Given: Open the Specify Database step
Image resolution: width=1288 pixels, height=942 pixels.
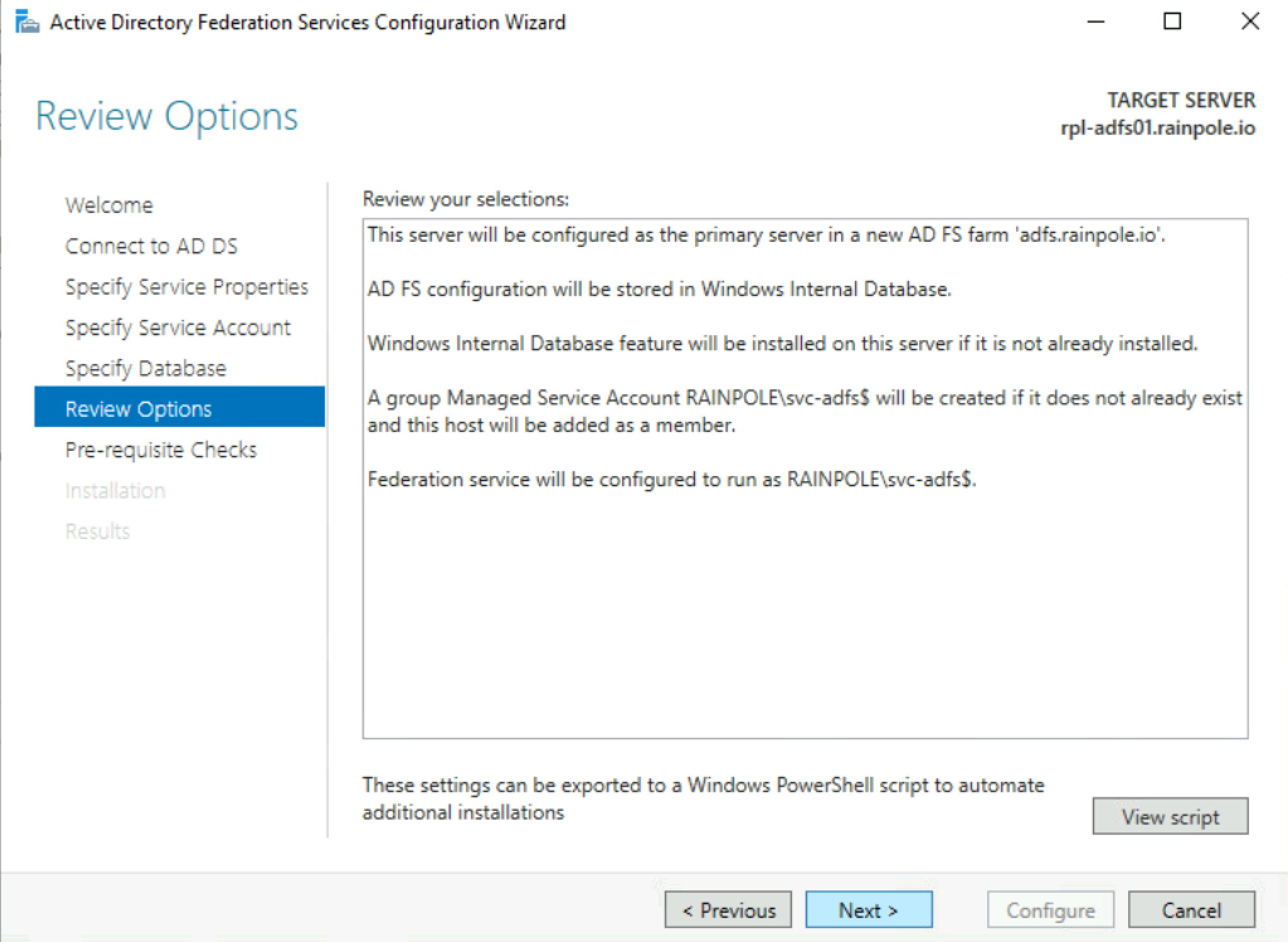Looking at the screenshot, I should click(x=145, y=368).
